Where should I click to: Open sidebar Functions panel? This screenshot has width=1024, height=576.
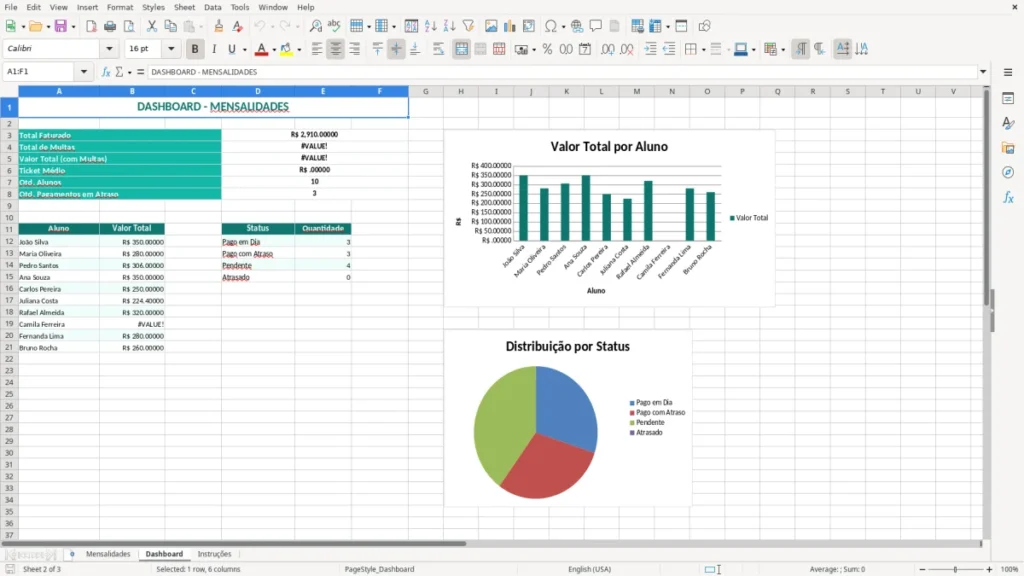(1008, 197)
